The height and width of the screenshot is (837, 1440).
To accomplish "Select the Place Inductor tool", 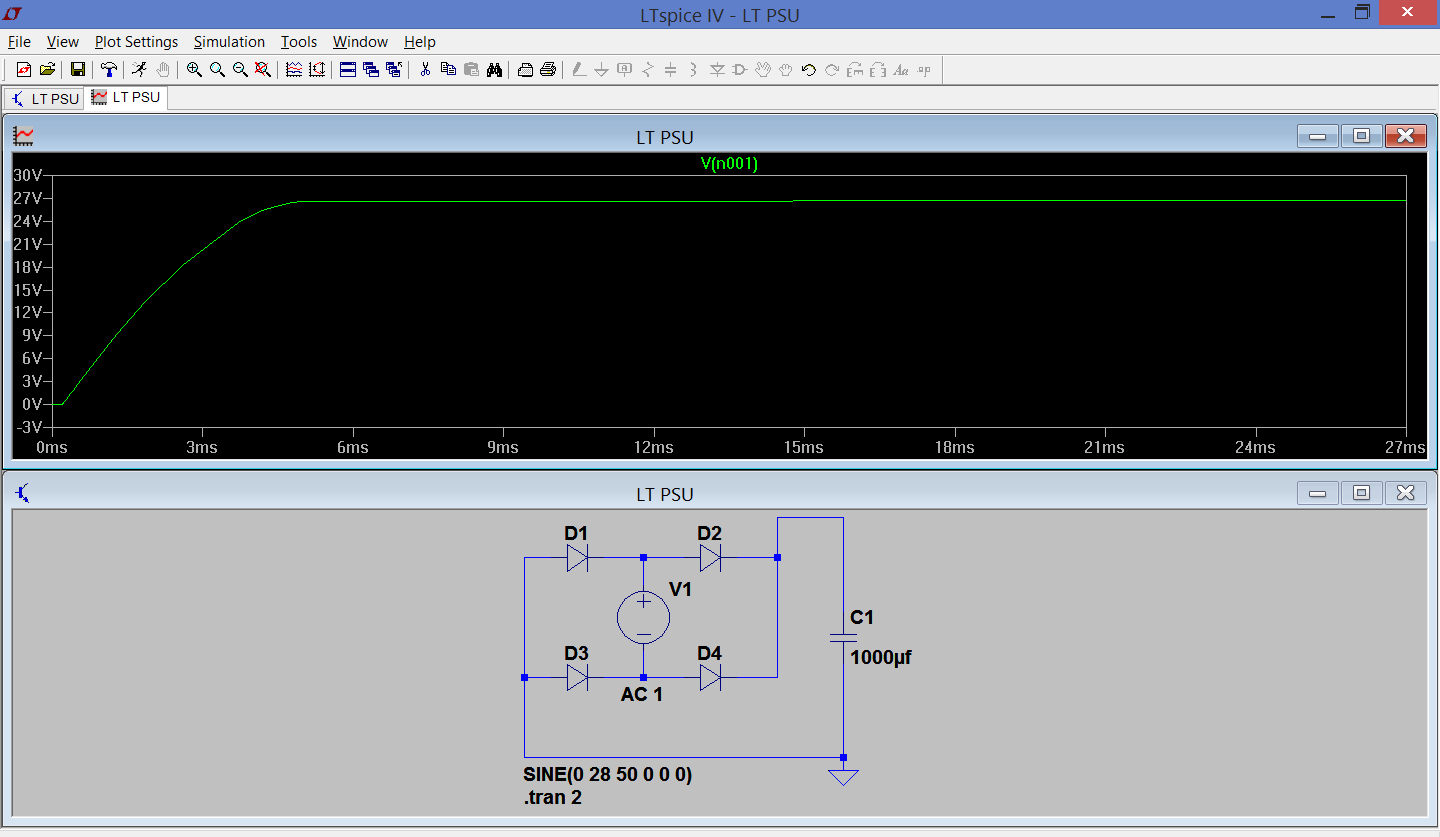I will coord(693,70).
